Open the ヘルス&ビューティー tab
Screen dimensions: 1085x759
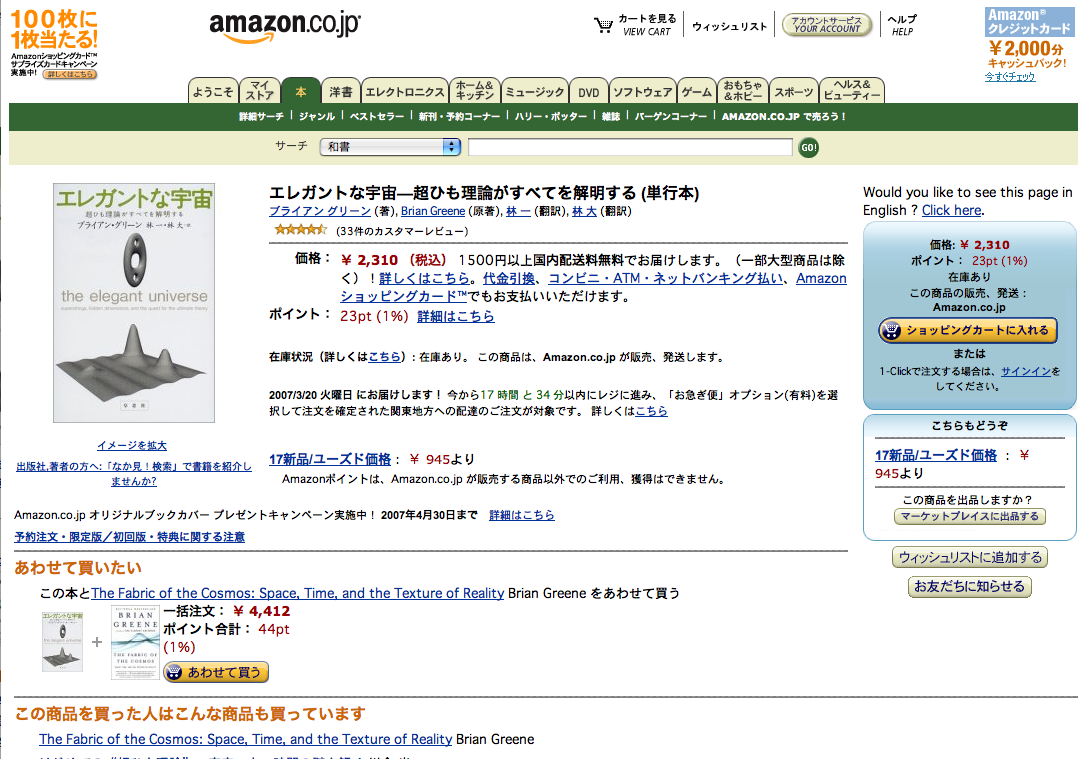(852, 91)
